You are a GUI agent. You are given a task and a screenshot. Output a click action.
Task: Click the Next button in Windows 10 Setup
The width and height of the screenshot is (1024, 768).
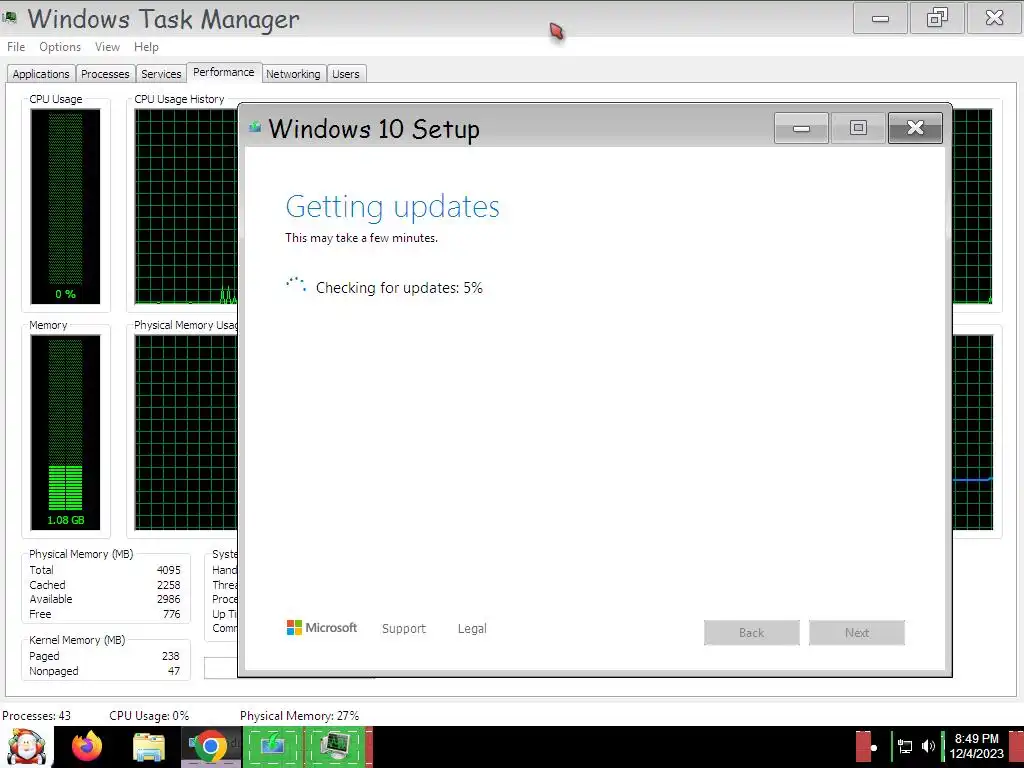click(x=857, y=633)
